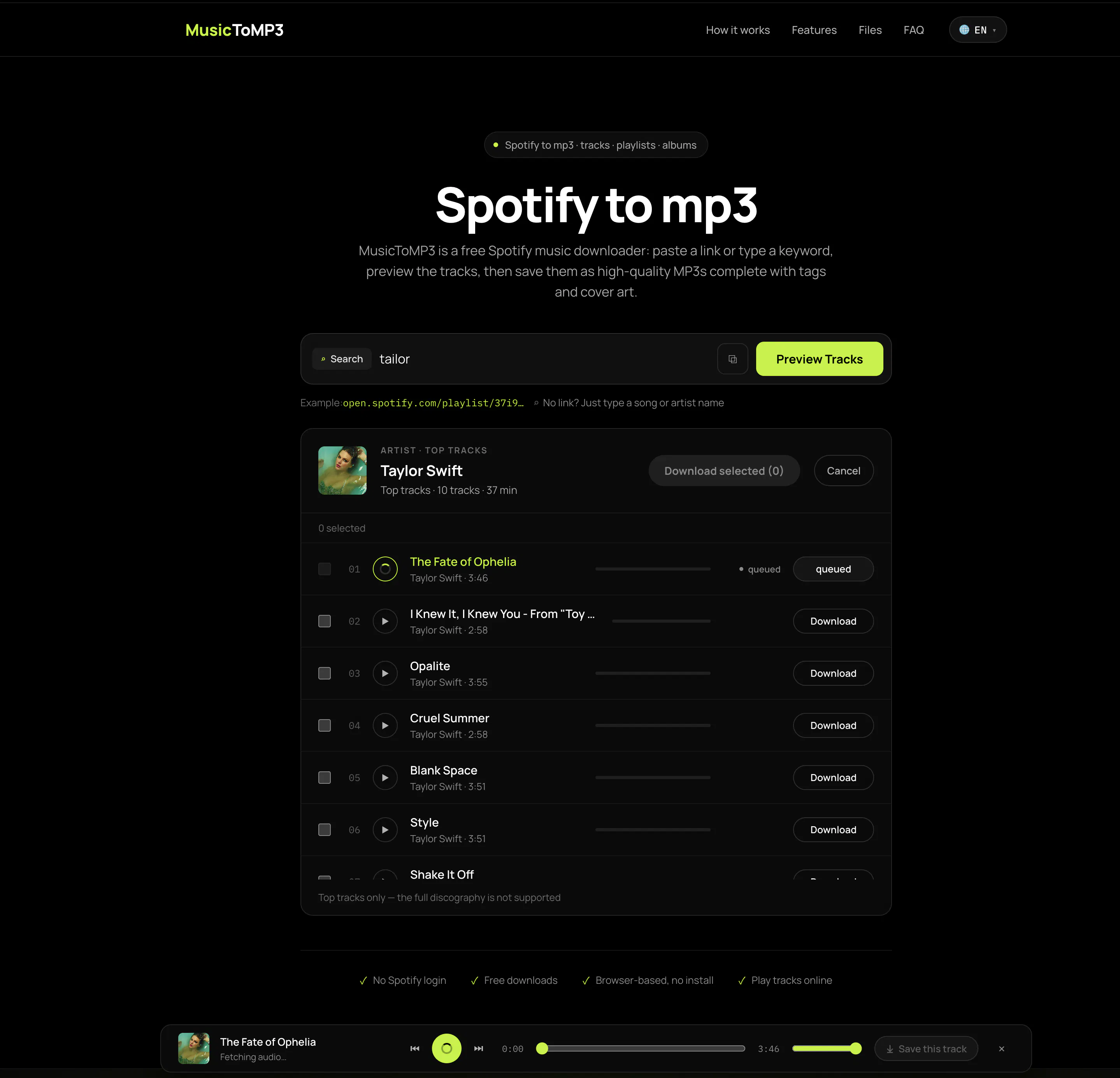
Task: Download I Knew It, I Knew You track
Action: tap(833, 621)
